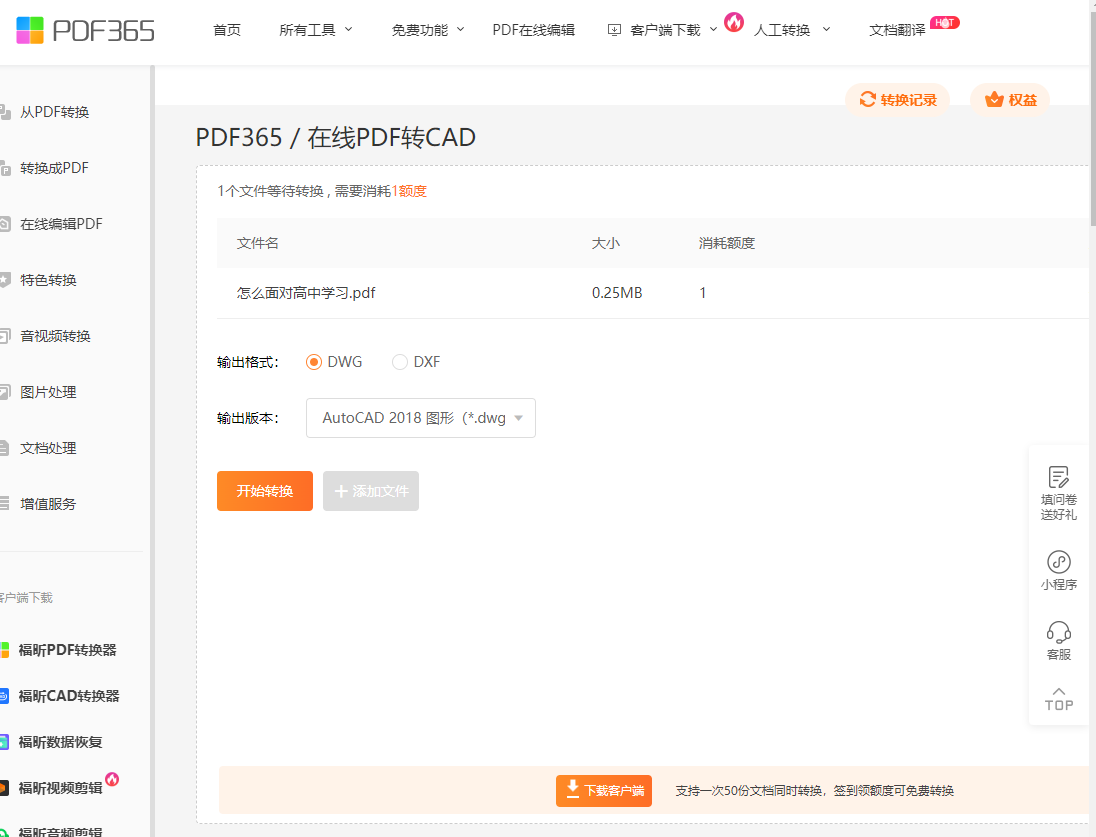1096x837 pixels.
Task: Open 图片处理 sidebar category
Action: click(48, 392)
